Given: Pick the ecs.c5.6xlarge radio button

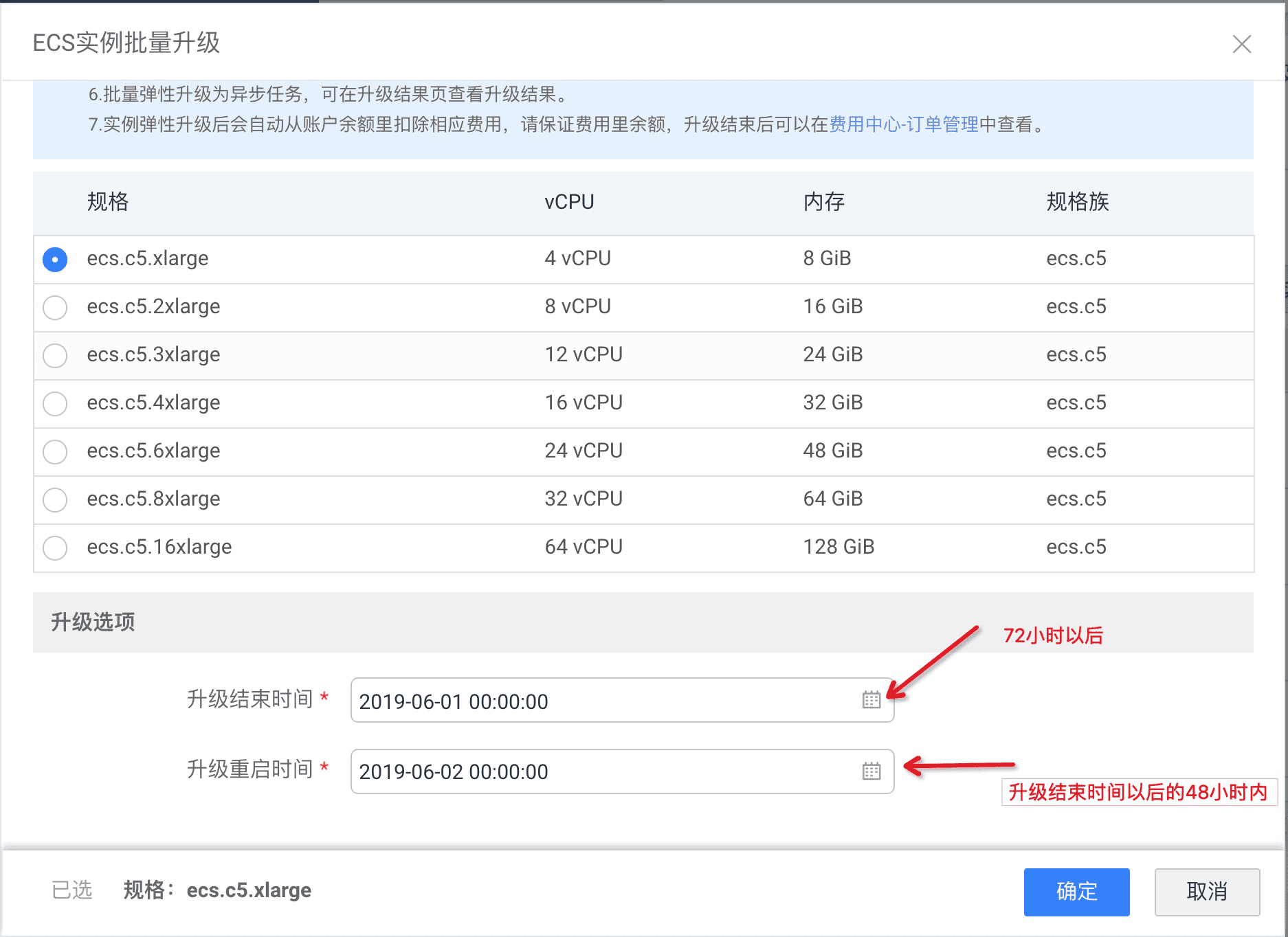Looking at the screenshot, I should tap(55, 452).
